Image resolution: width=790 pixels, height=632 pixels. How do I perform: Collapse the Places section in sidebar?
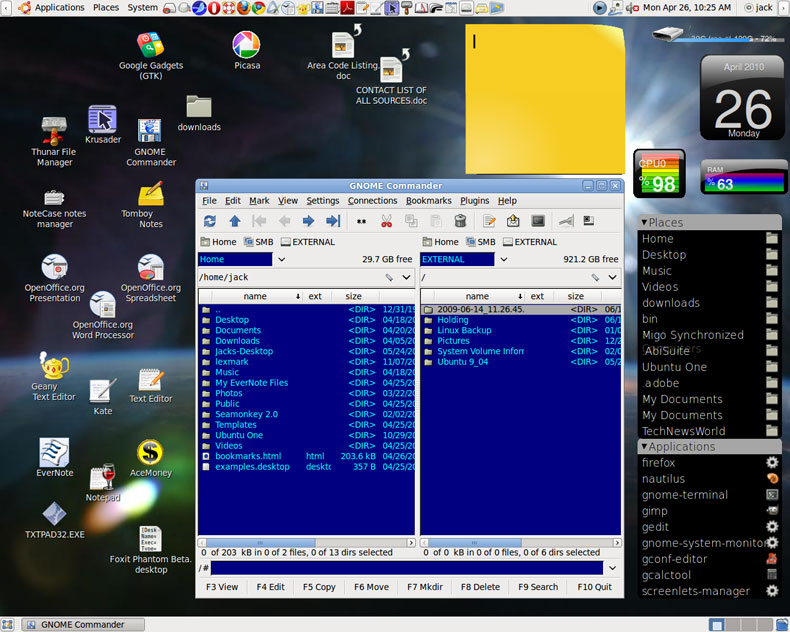[x=644, y=222]
